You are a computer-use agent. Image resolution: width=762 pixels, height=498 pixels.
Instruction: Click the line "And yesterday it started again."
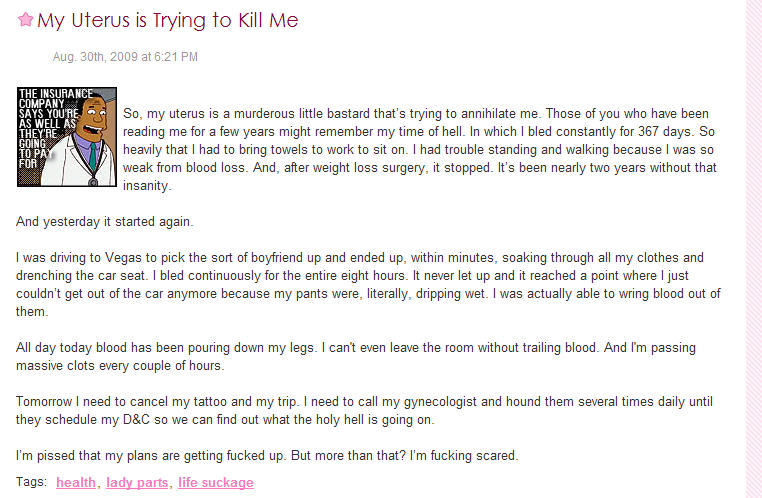click(105, 221)
